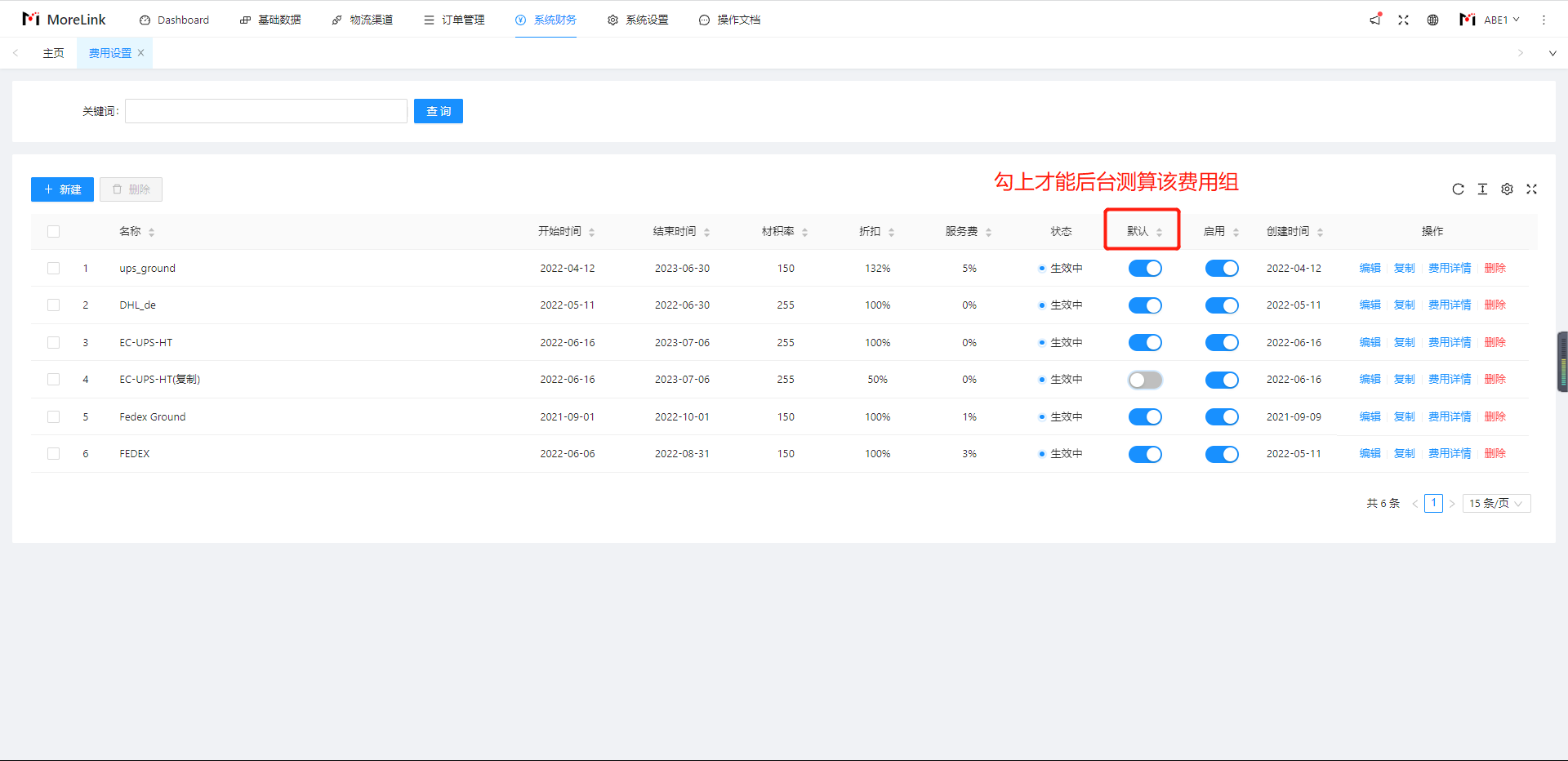Viewport: 1568px width, 761px height.
Task: Close the 费用设置 tab with the X
Action: tap(140, 53)
